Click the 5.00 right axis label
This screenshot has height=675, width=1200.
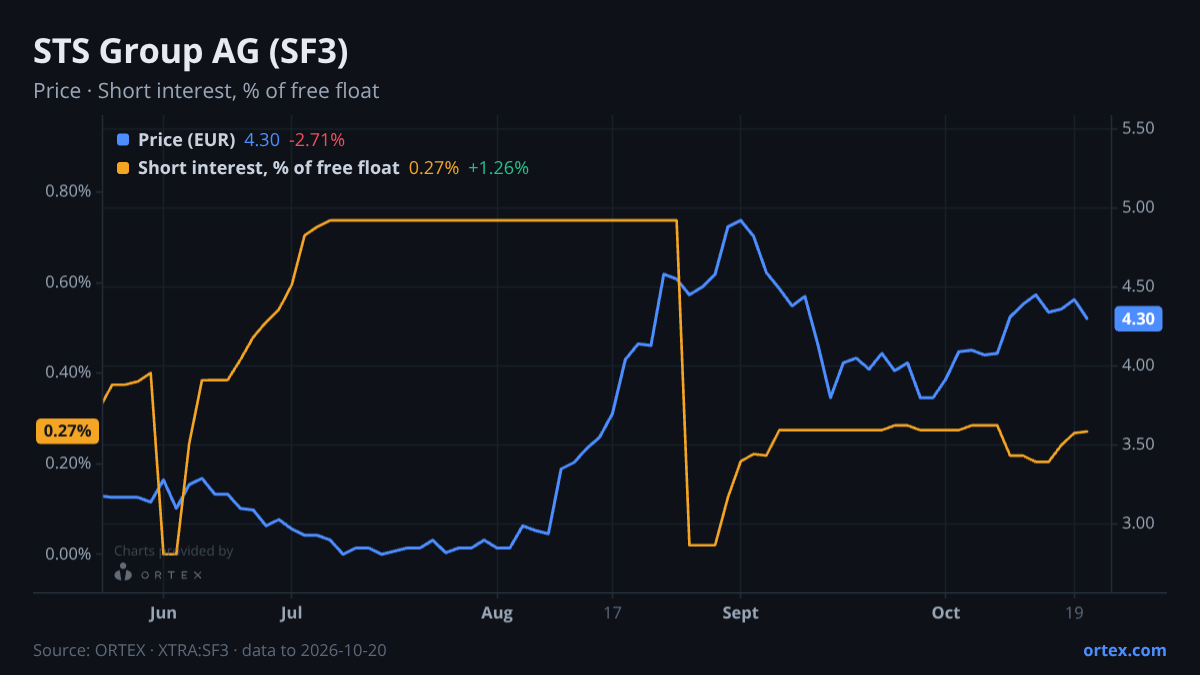coord(1138,207)
